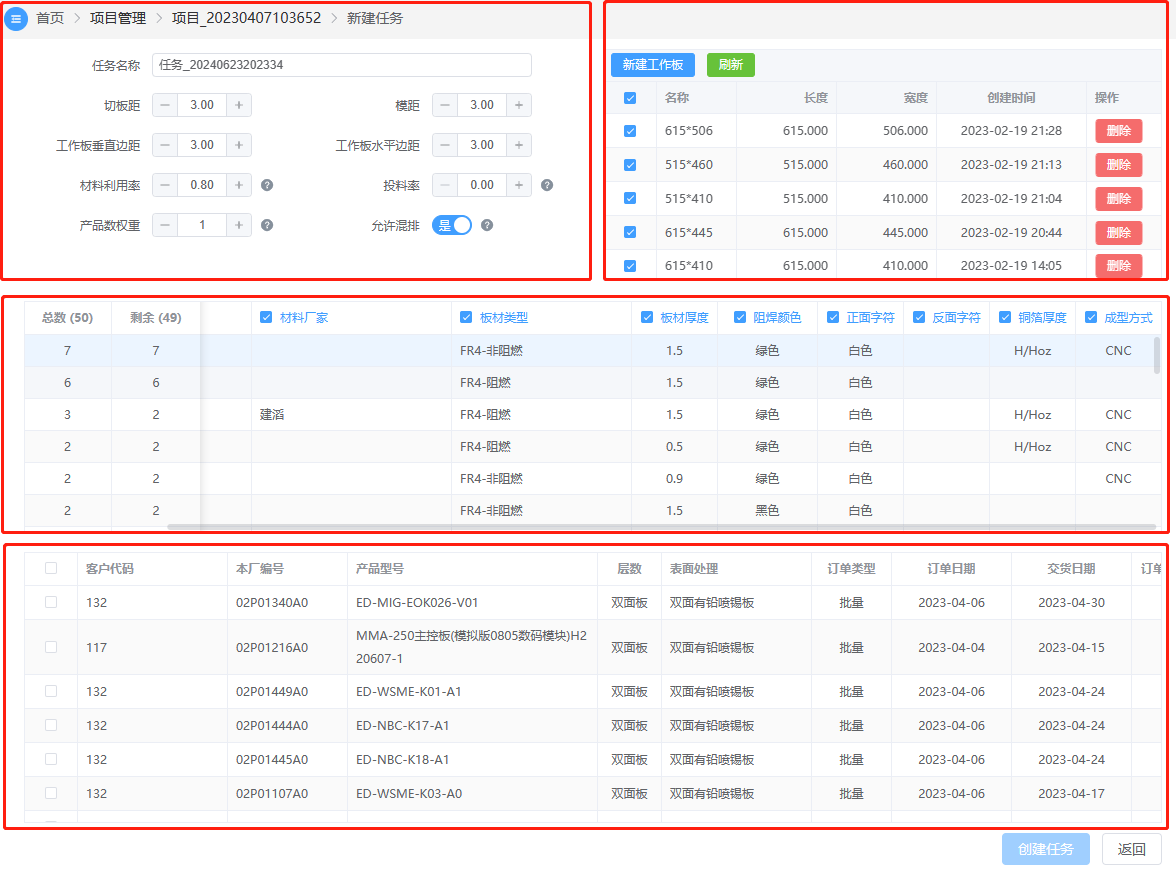Image resolution: width=1176 pixels, height=874 pixels.
Task: Increase 工作板水平边距 with plus button
Action: click(x=519, y=145)
